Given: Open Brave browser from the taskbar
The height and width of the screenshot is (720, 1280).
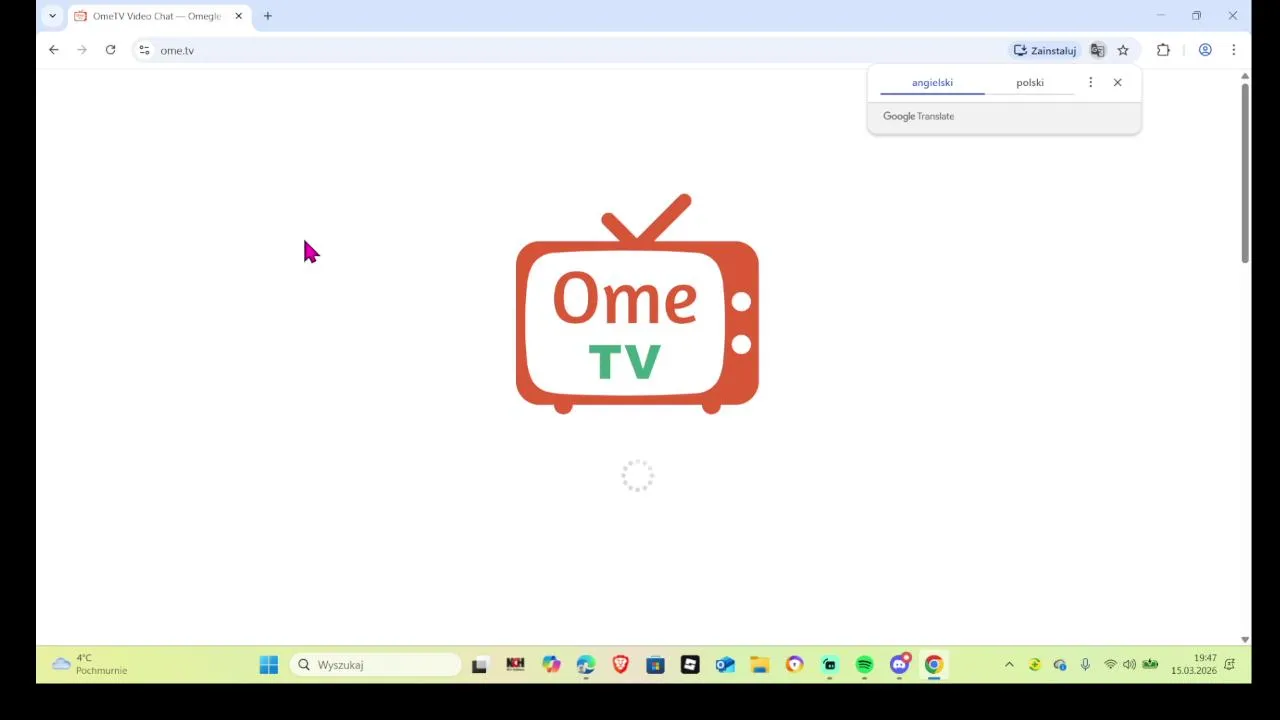Looking at the screenshot, I should [621, 665].
